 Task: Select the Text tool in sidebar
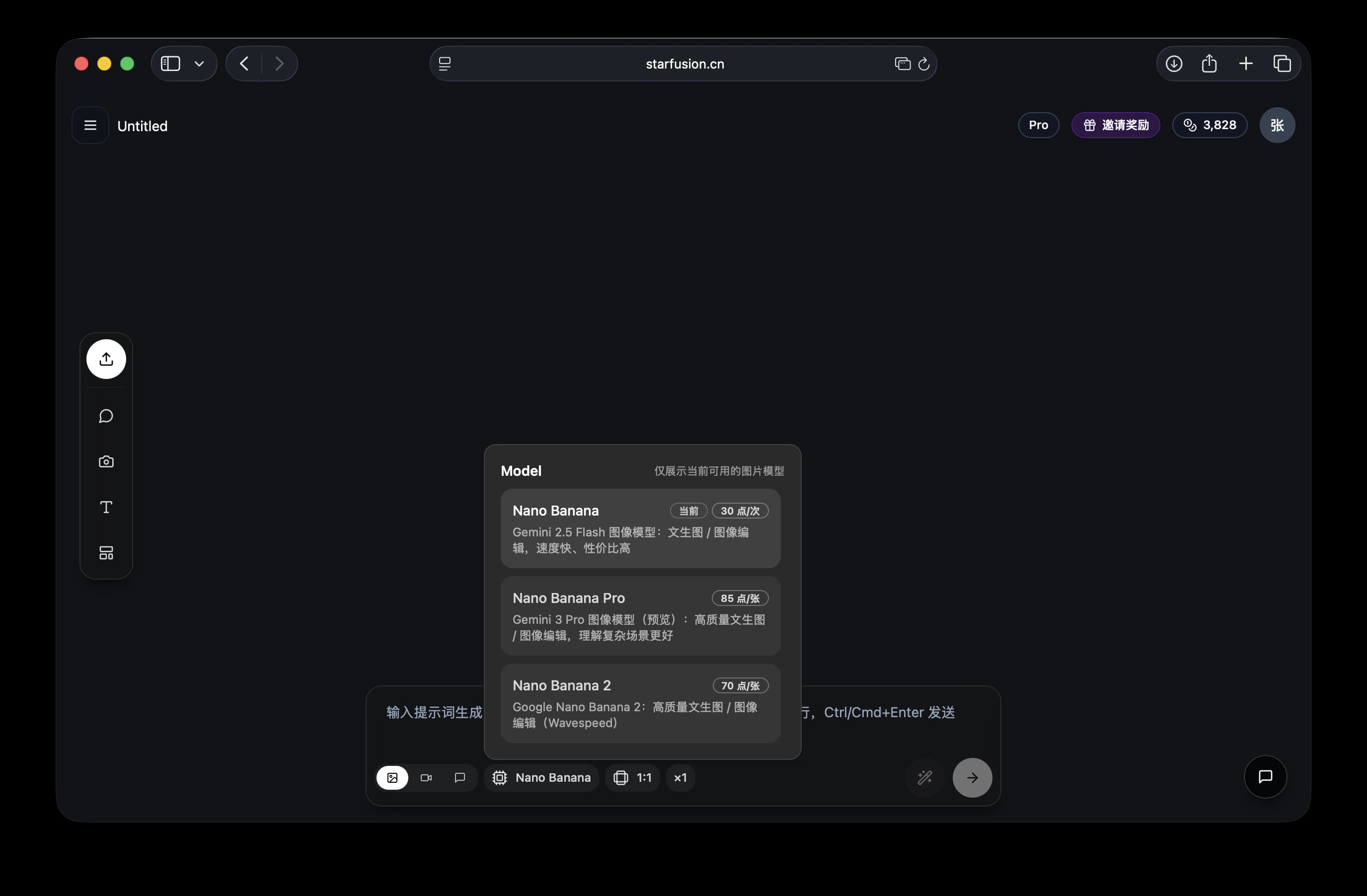point(106,507)
